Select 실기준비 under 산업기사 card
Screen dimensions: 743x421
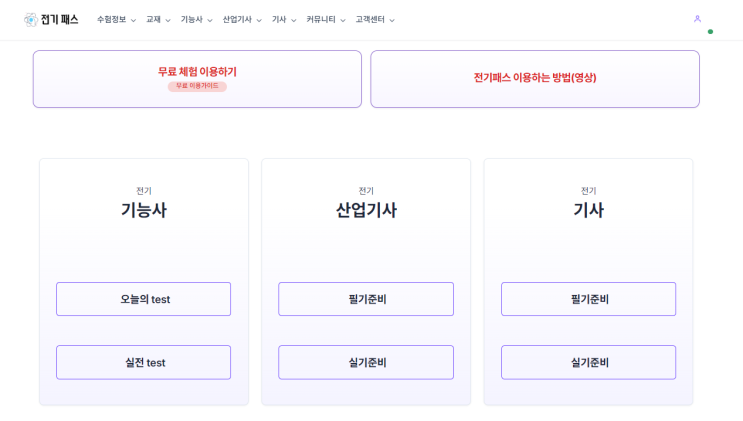[x=366, y=362]
